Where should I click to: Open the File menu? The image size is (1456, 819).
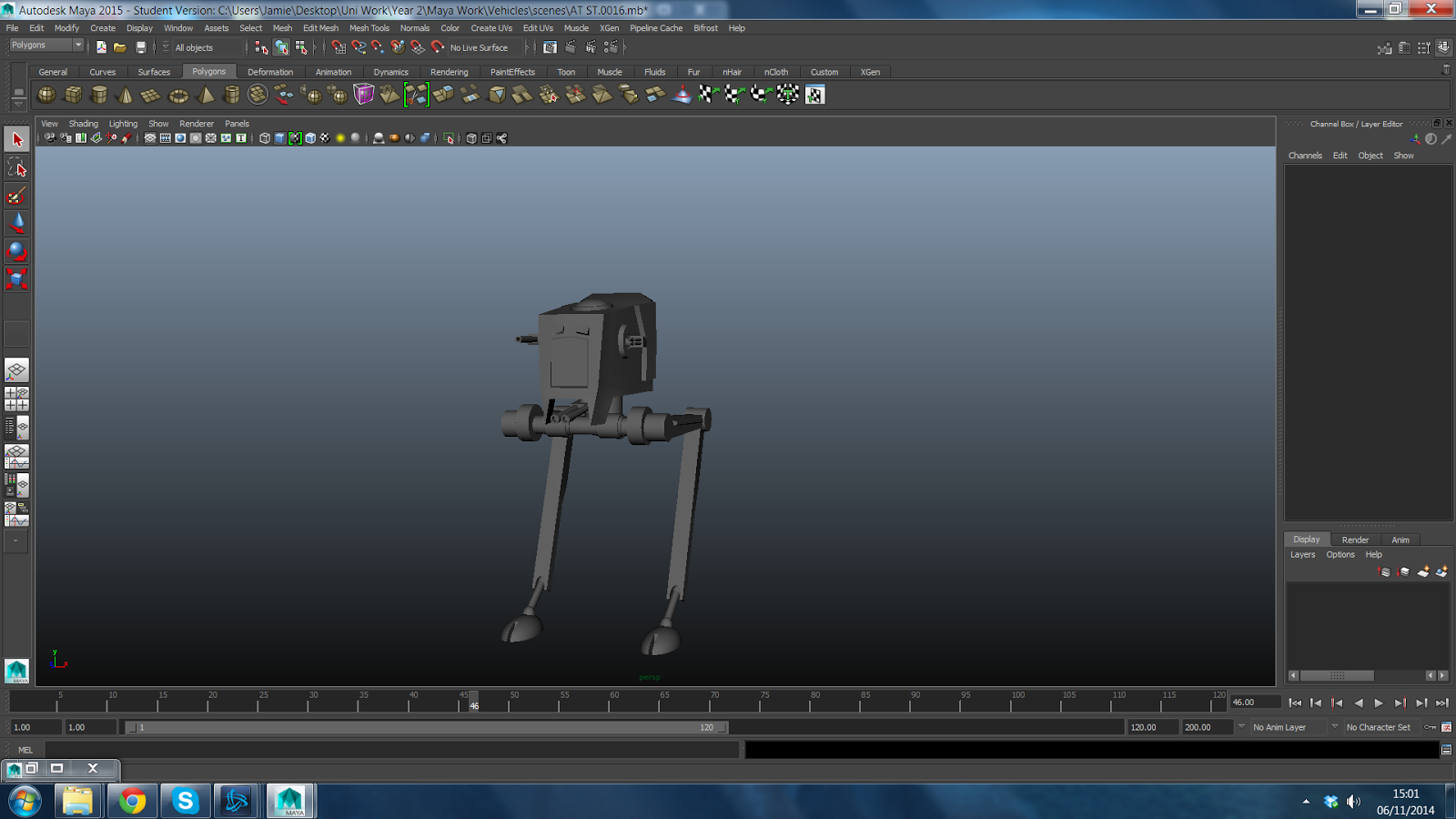pos(13,28)
